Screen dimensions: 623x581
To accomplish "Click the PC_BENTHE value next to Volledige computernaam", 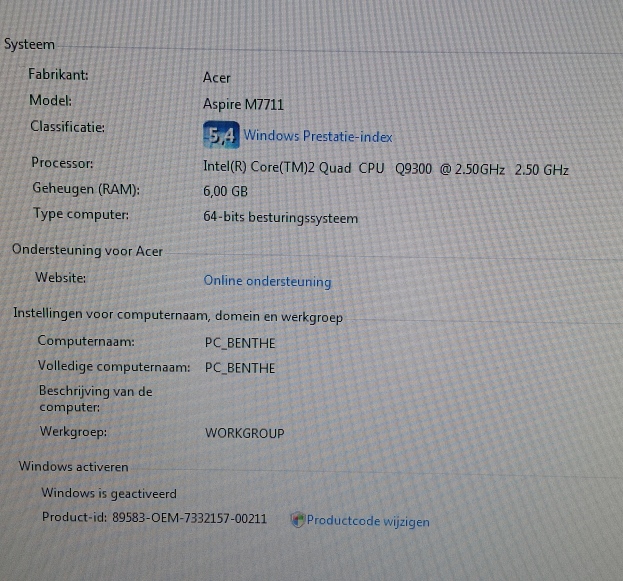I will (x=240, y=368).
